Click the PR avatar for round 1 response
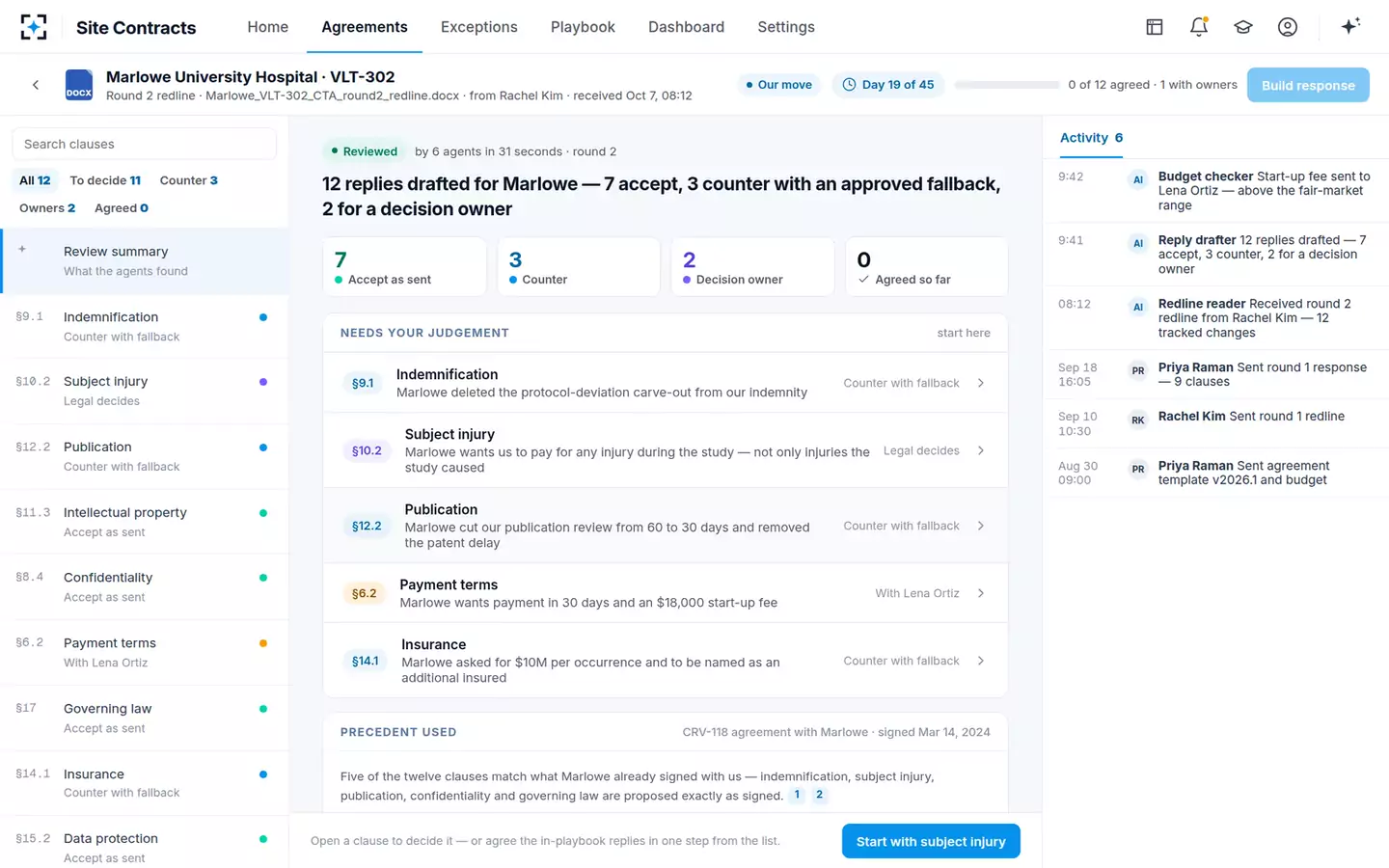1389x868 pixels. pyautogui.click(x=1138, y=370)
